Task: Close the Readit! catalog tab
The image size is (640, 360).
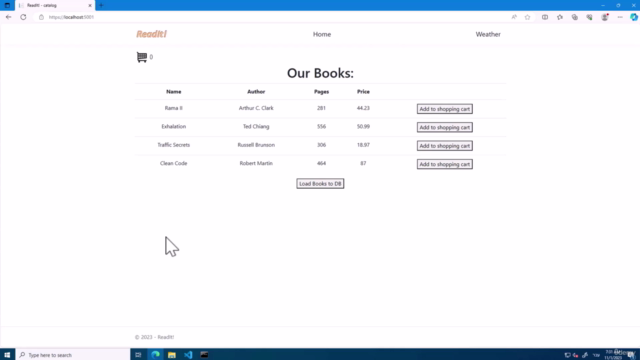Action: 90,5
